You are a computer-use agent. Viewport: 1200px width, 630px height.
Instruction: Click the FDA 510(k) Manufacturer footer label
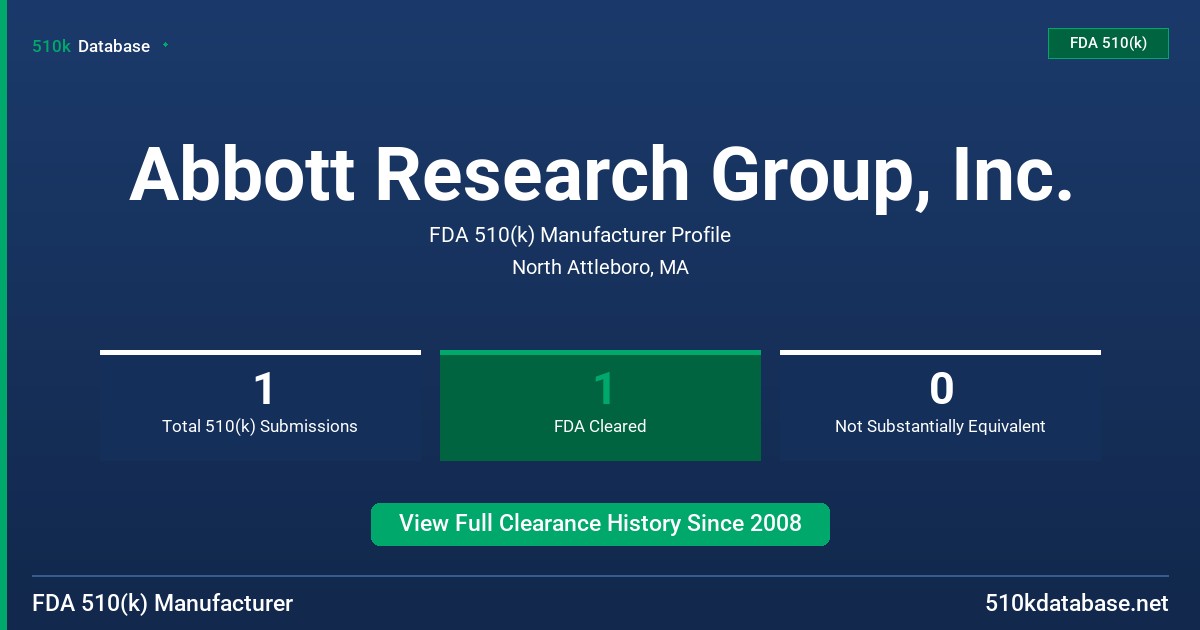pos(163,603)
